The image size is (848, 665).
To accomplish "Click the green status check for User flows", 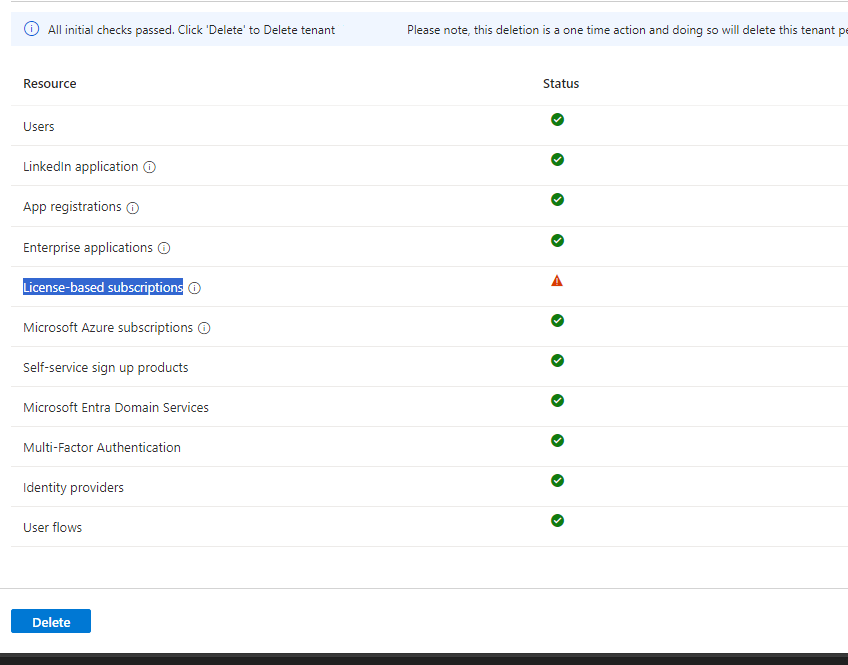I will [557, 520].
